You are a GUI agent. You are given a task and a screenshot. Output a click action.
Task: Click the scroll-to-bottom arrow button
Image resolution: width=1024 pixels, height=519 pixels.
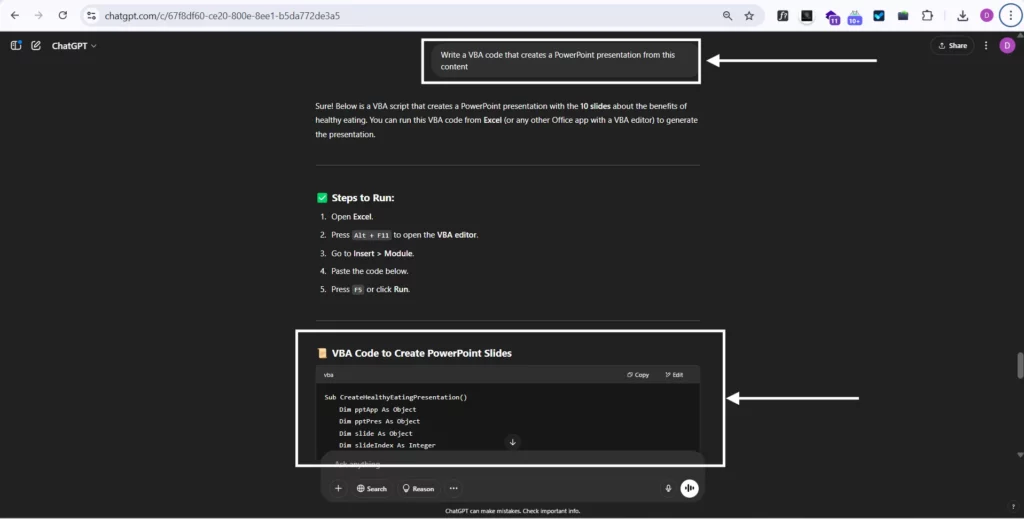[513, 442]
